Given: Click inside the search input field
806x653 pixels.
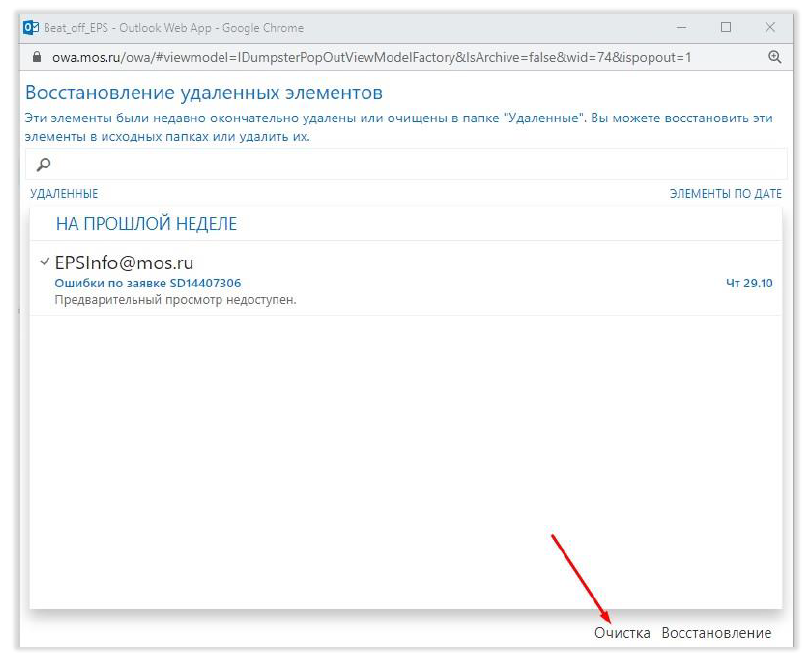Looking at the screenshot, I should pos(400,164).
